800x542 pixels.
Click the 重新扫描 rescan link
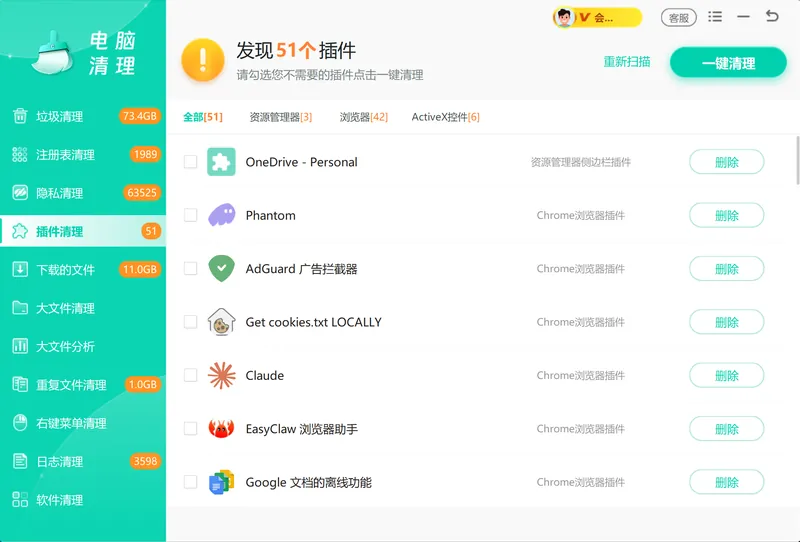(627, 62)
